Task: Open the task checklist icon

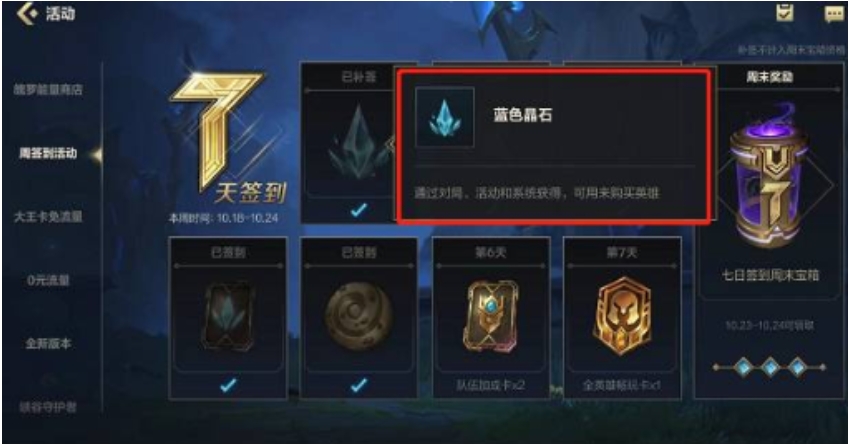Action: click(785, 13)
